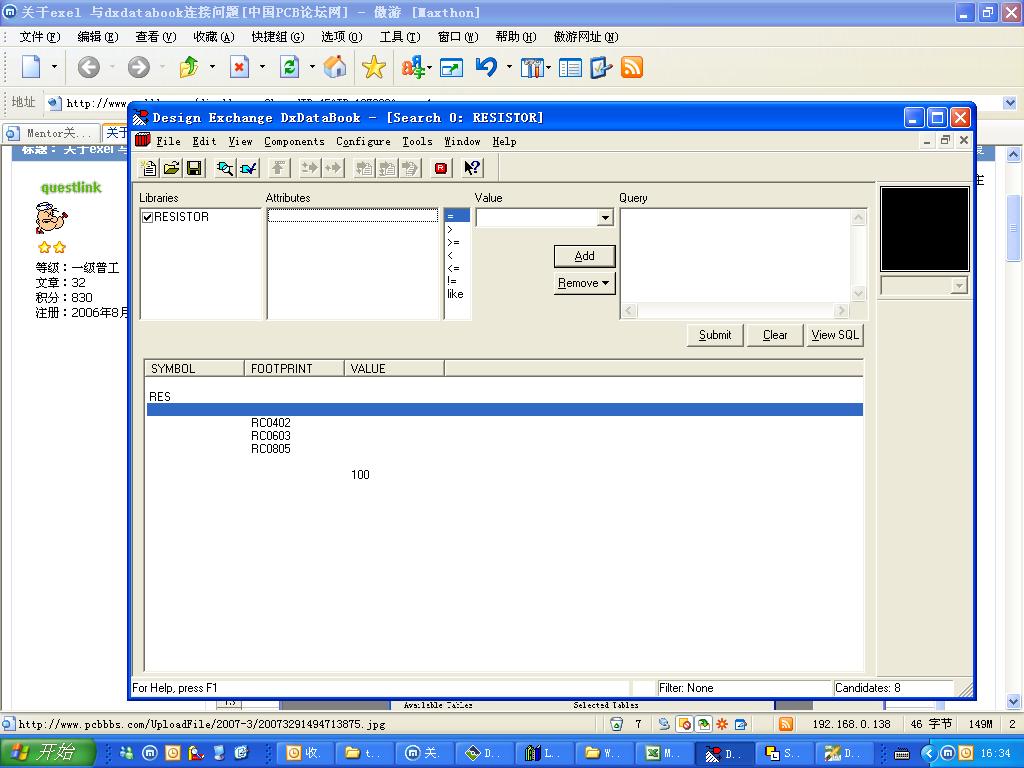This screenshot has width=1024, height=768.
Task: Open the Value combo box dropdown
Action: [x=605, y=217]
